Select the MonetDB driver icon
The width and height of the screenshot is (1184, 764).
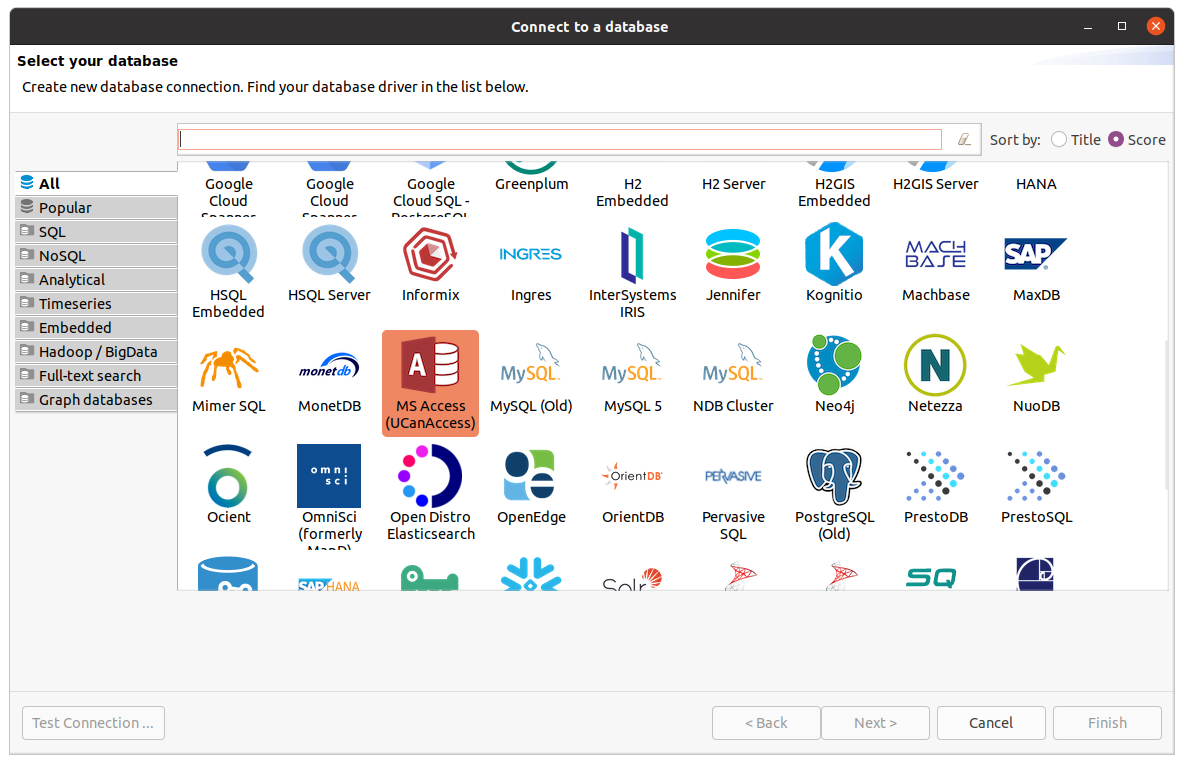[x=329, y=365]
